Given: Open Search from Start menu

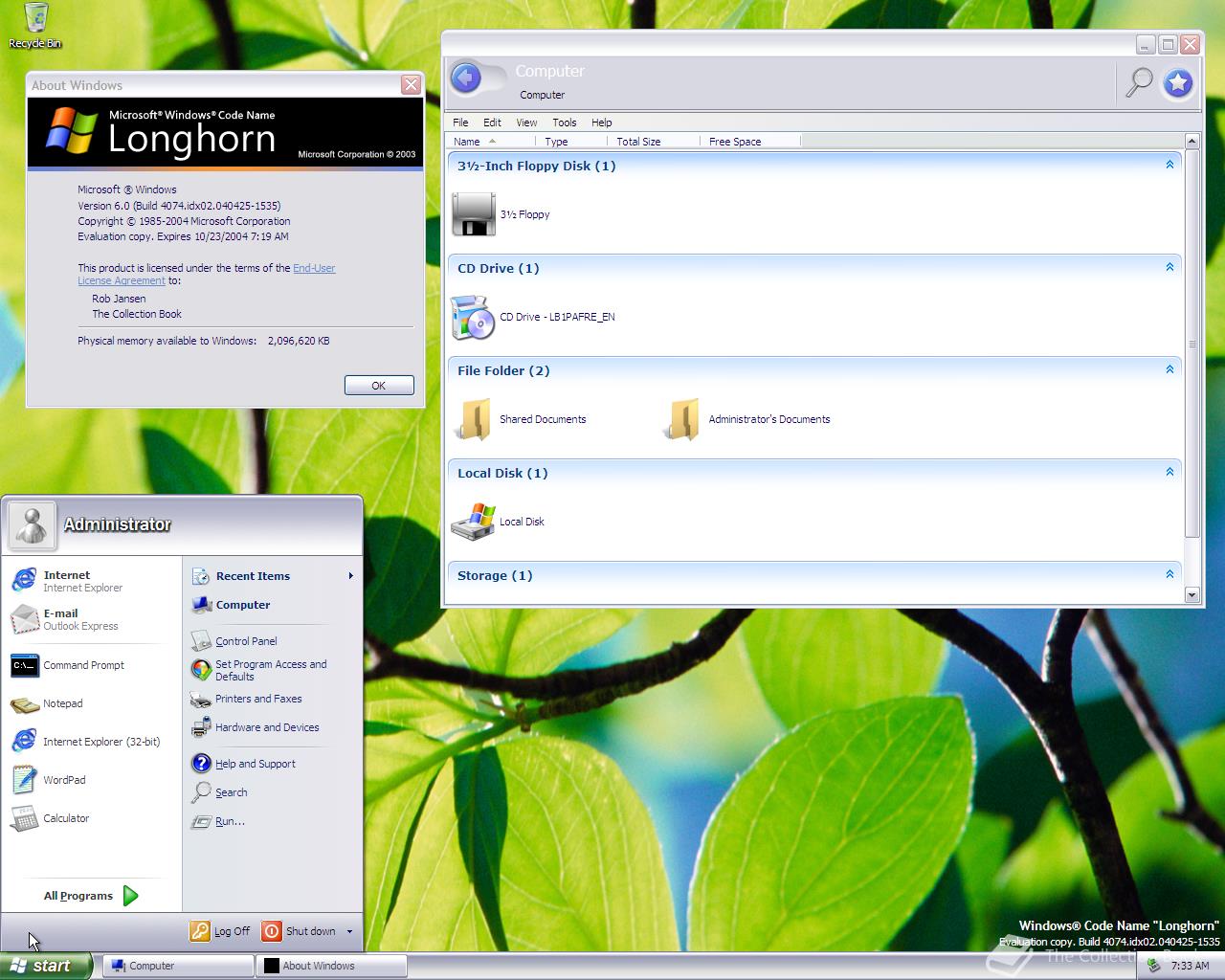Looking at the screenshot, I should point(273,792).
